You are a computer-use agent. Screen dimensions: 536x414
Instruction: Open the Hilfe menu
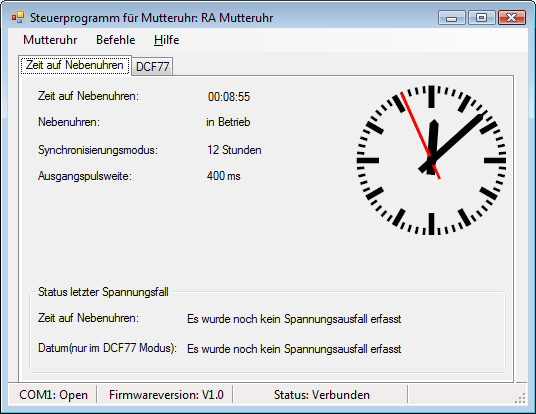click(166, 40)
